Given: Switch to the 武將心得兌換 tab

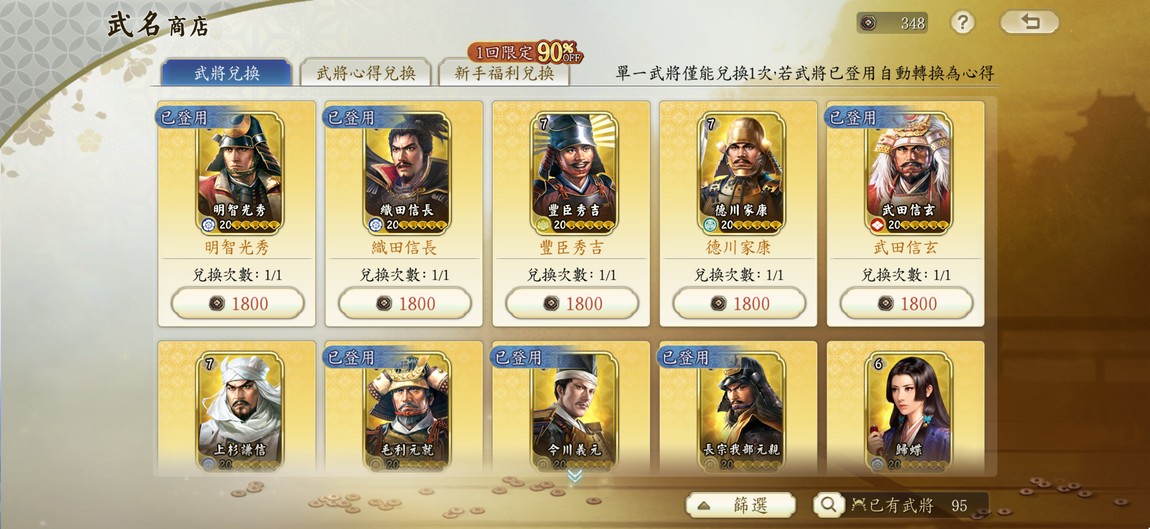Looking at the screenshot, I should (365, 73).
